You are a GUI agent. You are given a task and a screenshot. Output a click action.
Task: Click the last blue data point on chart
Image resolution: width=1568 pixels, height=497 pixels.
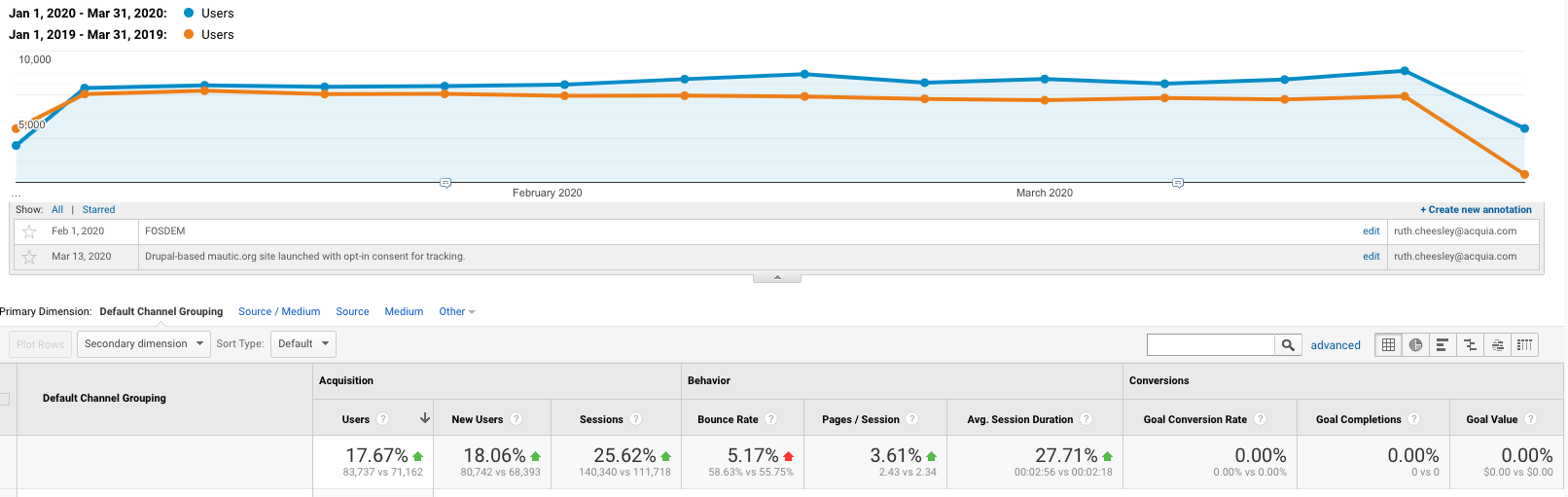1524,128
